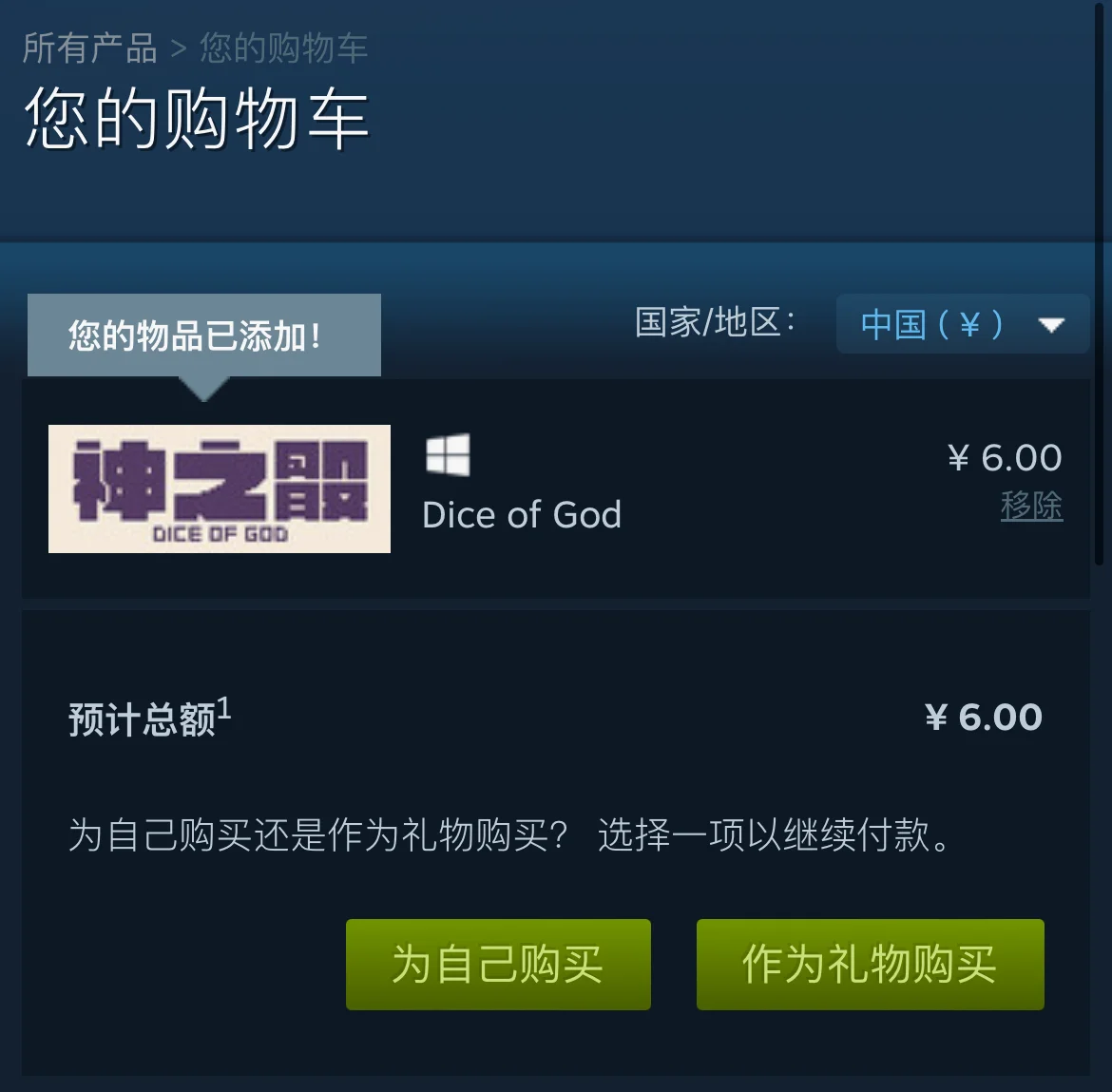Click the 选择一项以继续付款 prompt text

tap(774, 834)
